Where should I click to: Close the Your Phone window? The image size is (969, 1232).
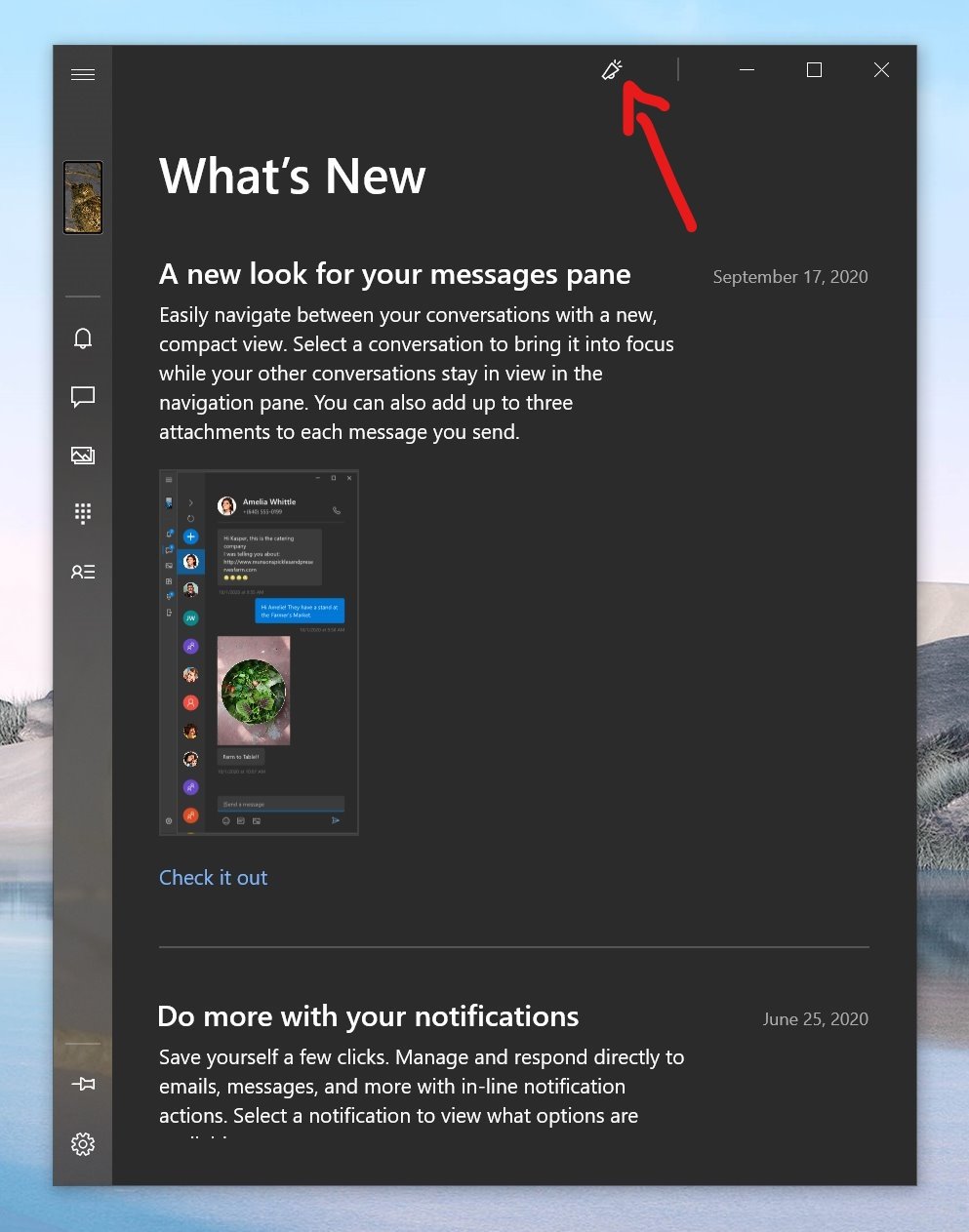(x=881, y=70)
